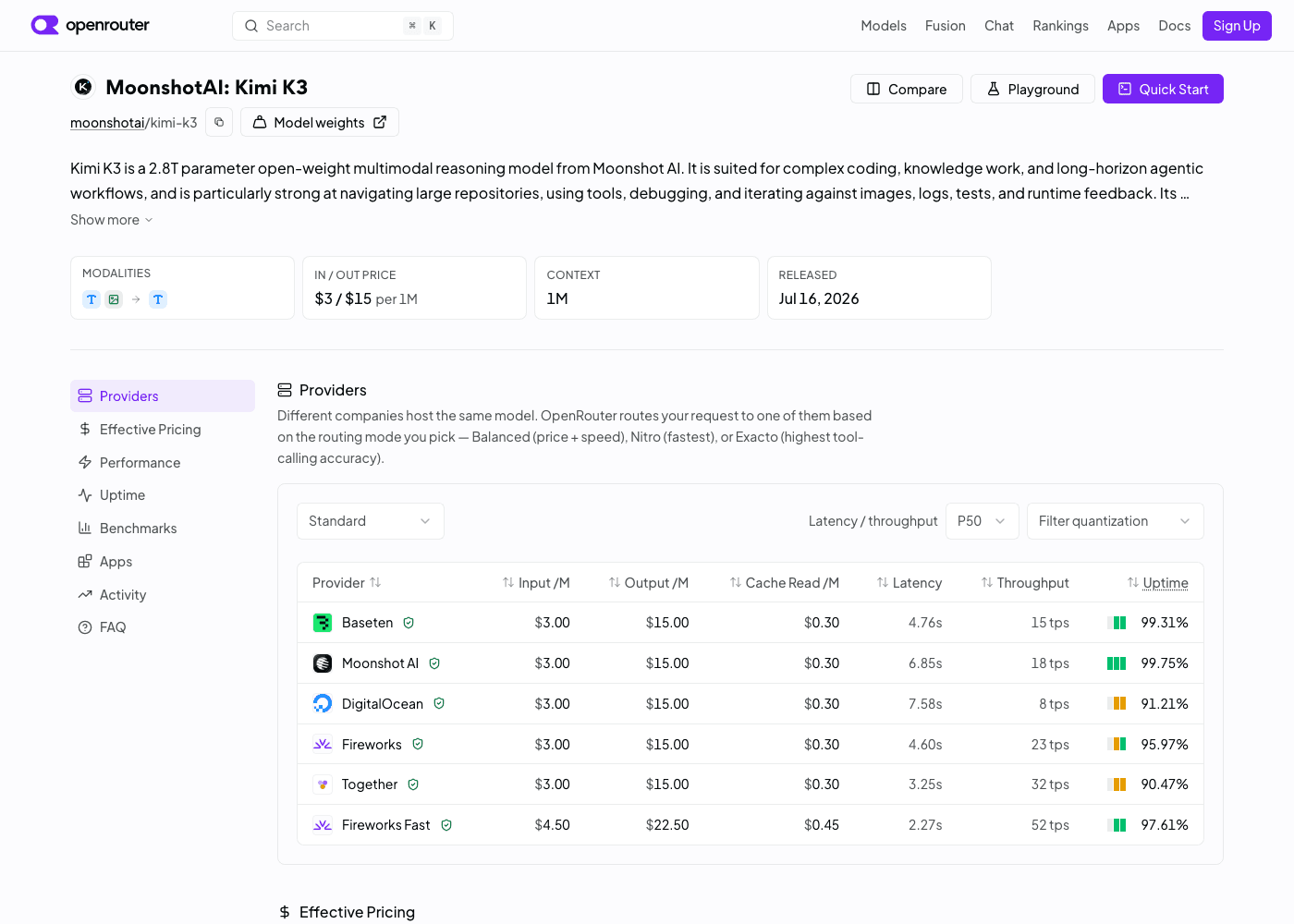Viewport: 1294px width, 924px height.
Task: Select Providers in the sidebar
Action: point(163,396)
